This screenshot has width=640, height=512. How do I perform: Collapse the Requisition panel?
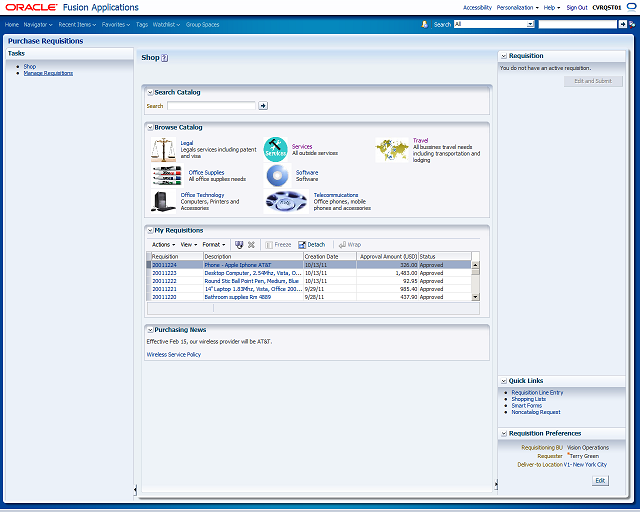[504, 56]
